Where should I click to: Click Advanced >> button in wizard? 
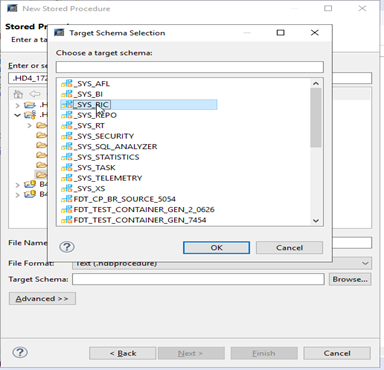[42, 299]
